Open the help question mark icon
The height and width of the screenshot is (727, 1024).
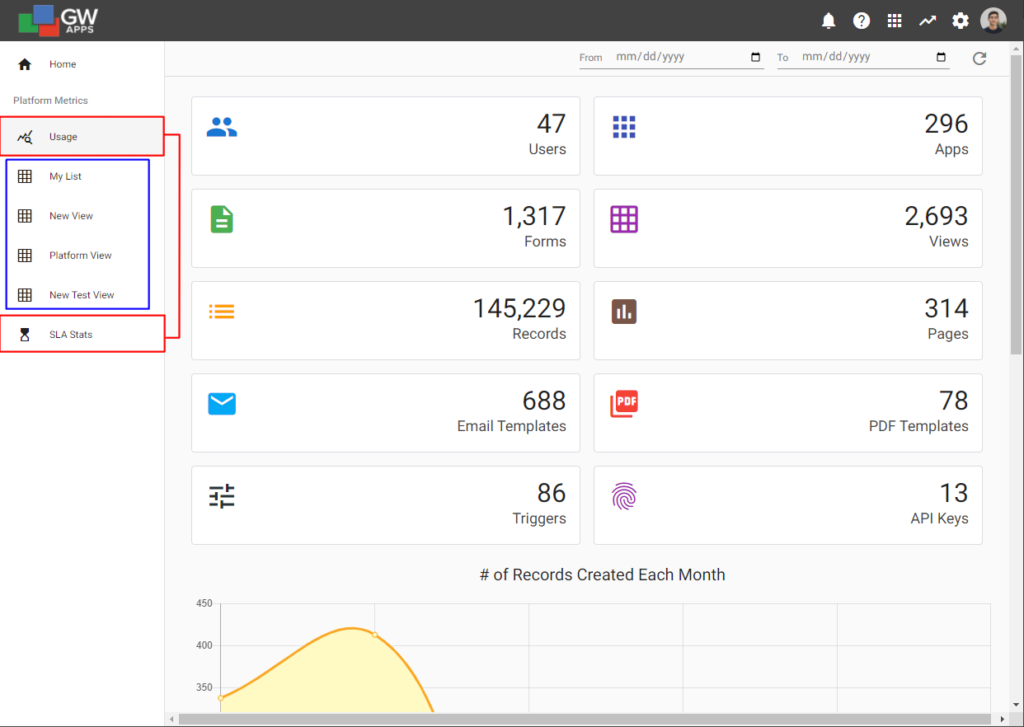(861, 21)
